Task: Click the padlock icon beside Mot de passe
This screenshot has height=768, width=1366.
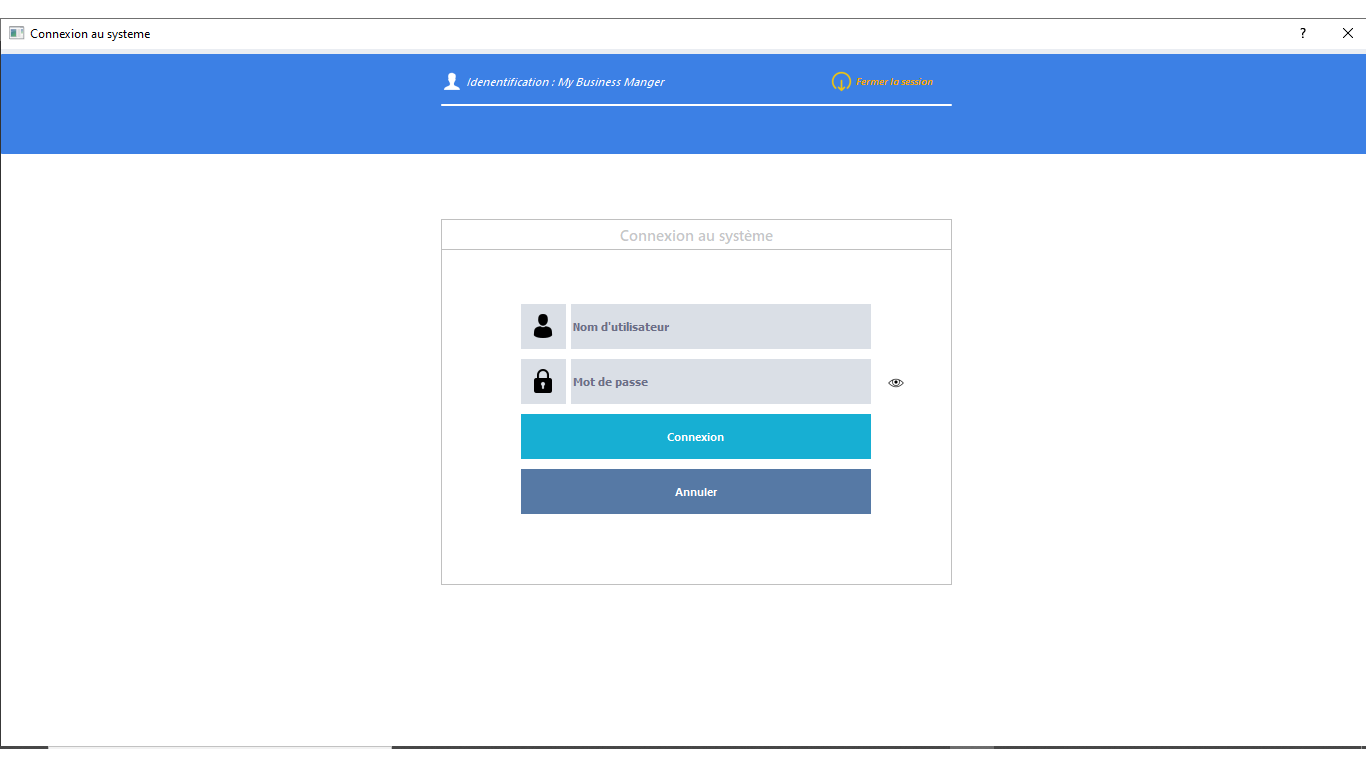Action: tap(543, 381)
